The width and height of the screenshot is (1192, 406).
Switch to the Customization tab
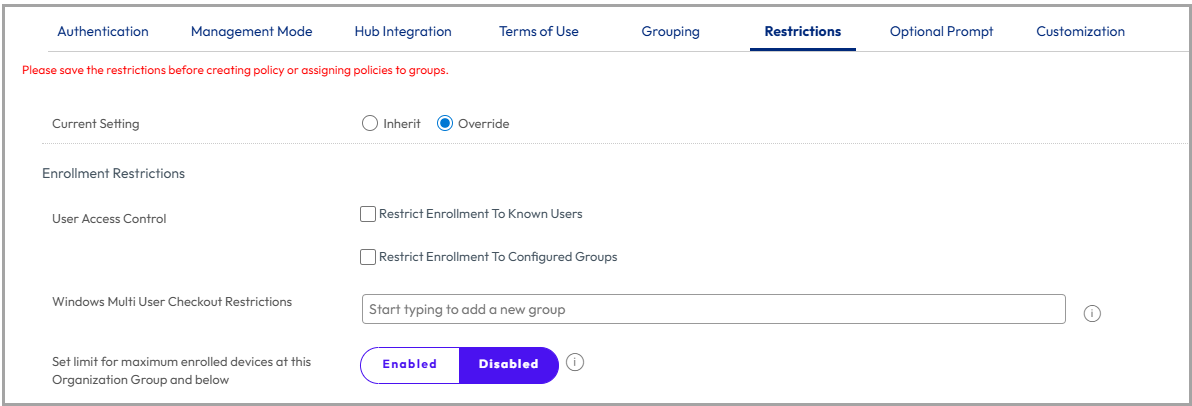[x=1080, y=32]
